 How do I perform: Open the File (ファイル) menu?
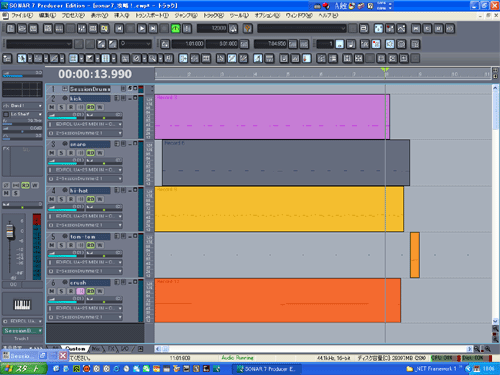[x=22, y=15]
